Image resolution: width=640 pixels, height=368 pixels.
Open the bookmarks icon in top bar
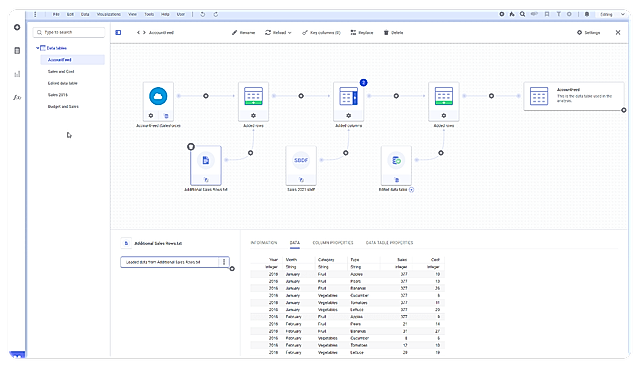pos(547,14)
